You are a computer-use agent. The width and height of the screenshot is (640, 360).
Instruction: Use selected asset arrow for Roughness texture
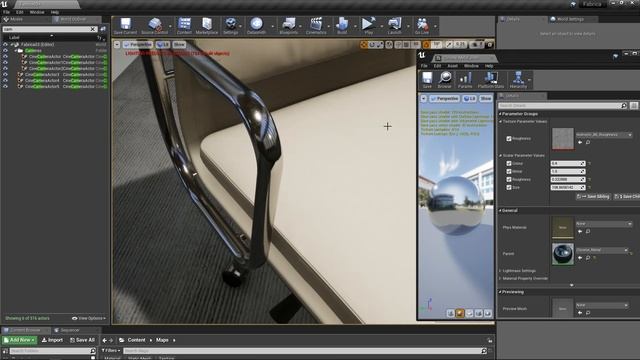580,142
